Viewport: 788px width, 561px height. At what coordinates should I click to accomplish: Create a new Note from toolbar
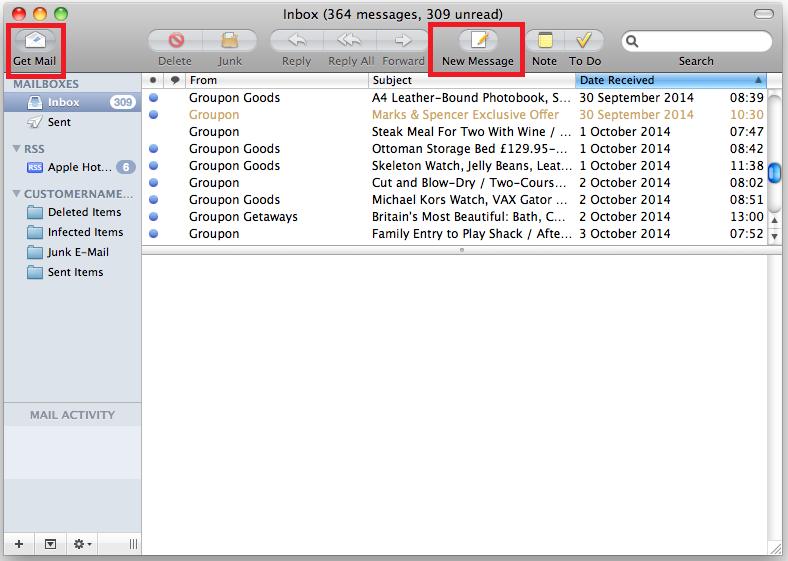(544, 41)
